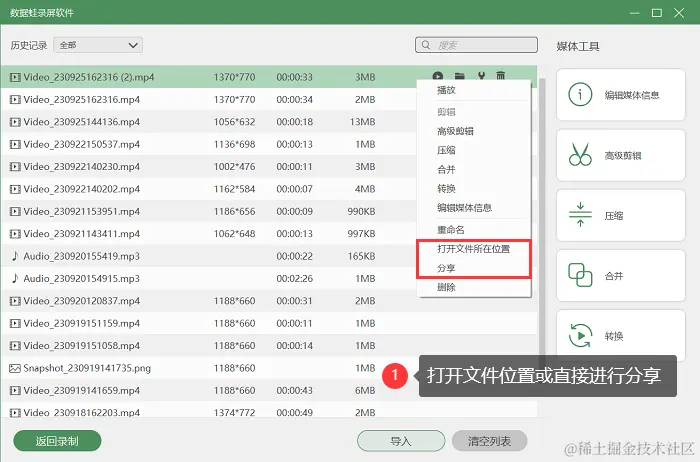The width and height of the screenshot is (700, 462).
Task: Maximize the 数据蛙录屏软件 window
Action: 657,13
